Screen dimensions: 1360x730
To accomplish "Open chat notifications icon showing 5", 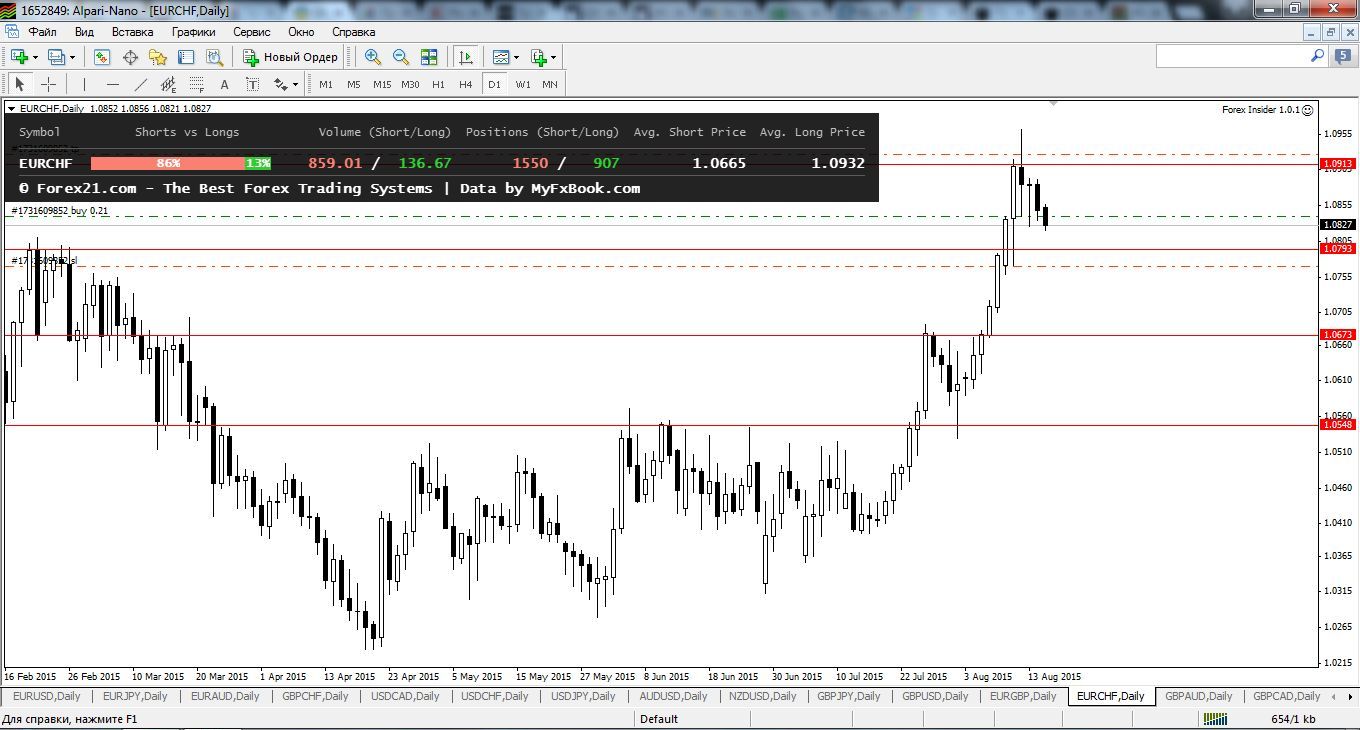I will coord(1342,57).
